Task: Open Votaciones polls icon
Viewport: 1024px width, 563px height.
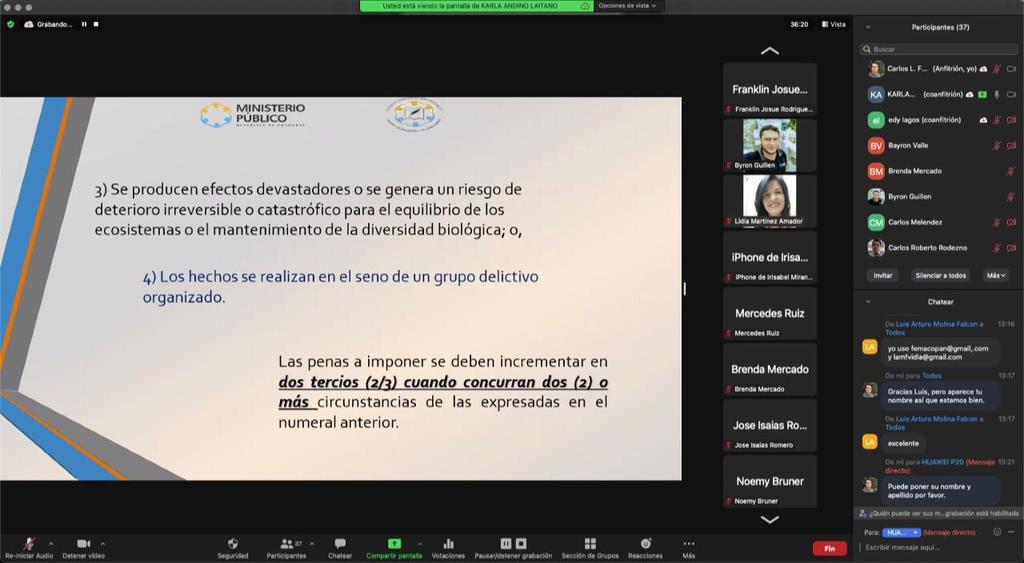Action: [448, 543]
